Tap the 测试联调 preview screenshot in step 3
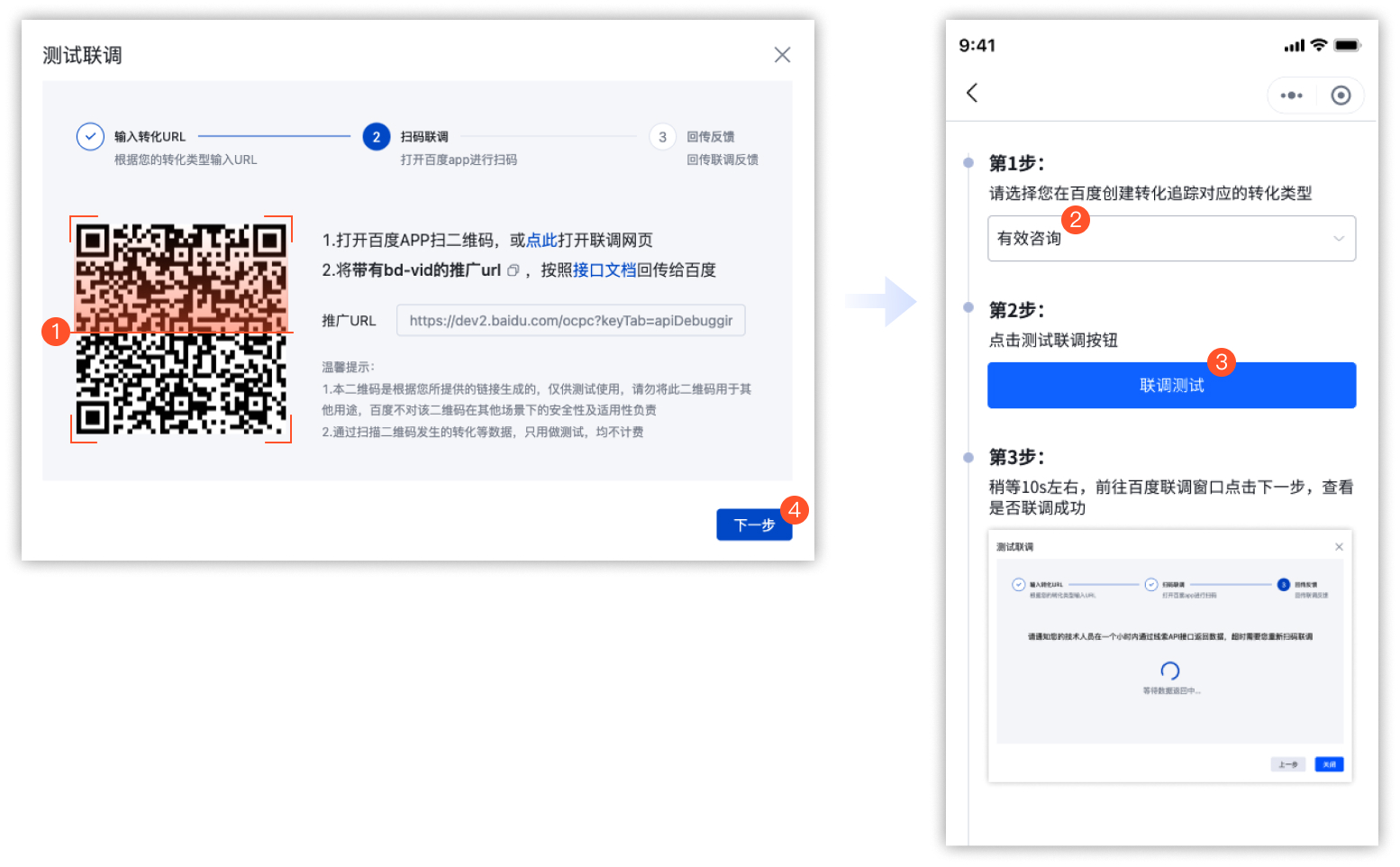 pos(1170,656)
